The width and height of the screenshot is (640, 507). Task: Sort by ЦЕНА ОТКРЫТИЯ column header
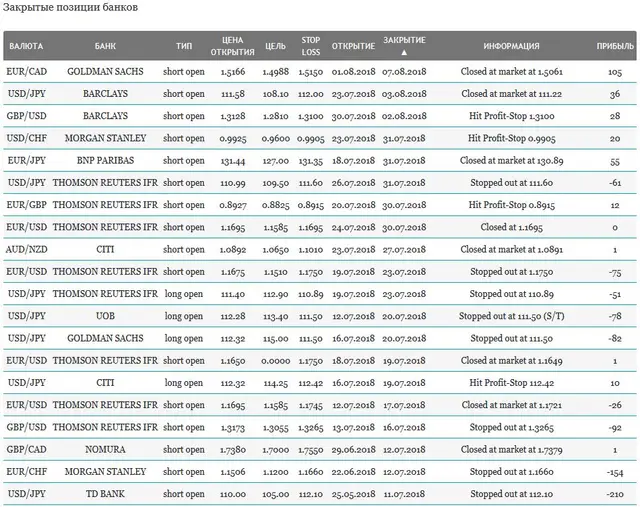tap(233, 46)
